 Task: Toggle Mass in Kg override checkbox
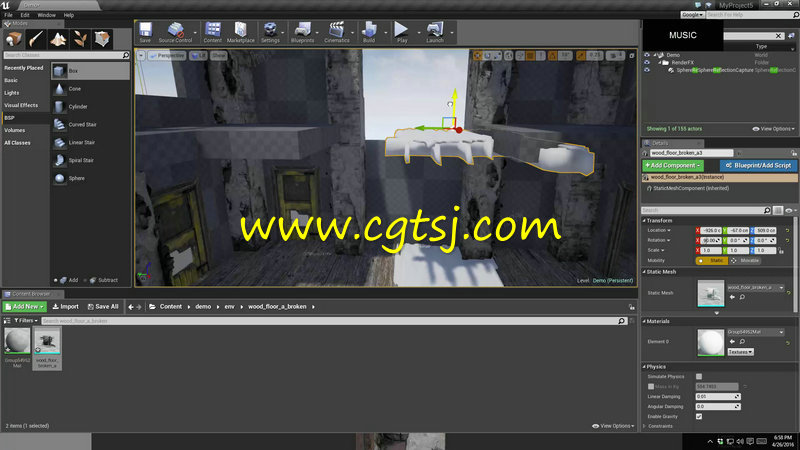(651, 387)
